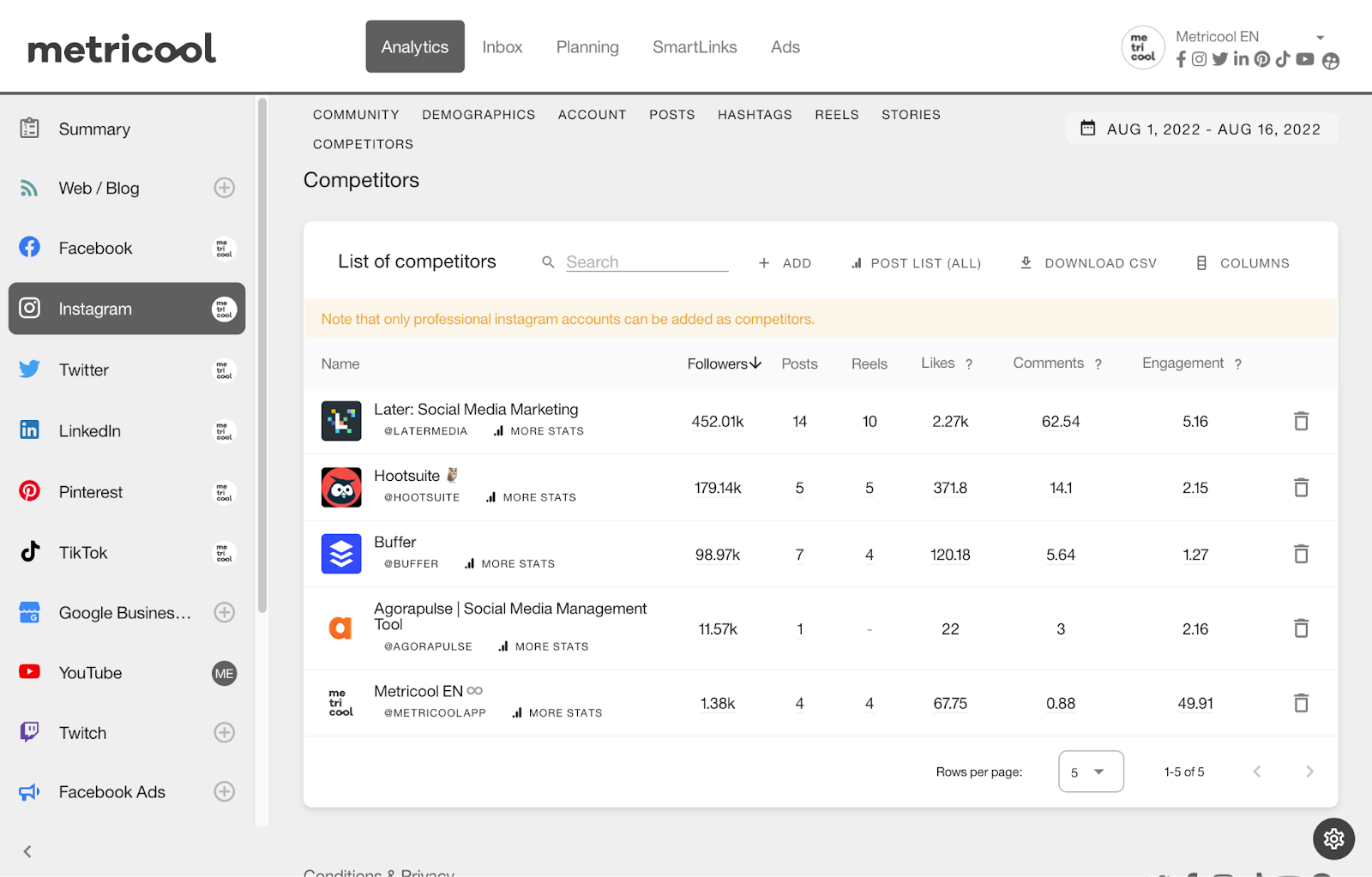Open the Twitter channel panel

83,369
